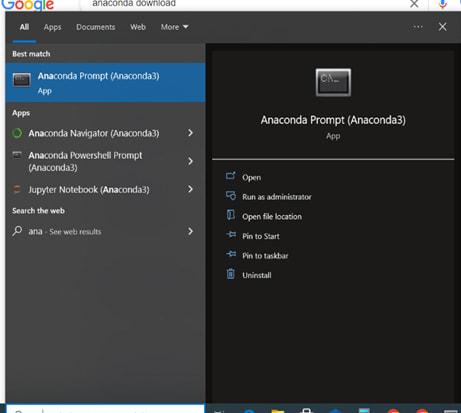Choose Uninstall for Anaconda Prompt
Image resolution: width=461 pixels, height=413 pixels.
pos(257,275)
